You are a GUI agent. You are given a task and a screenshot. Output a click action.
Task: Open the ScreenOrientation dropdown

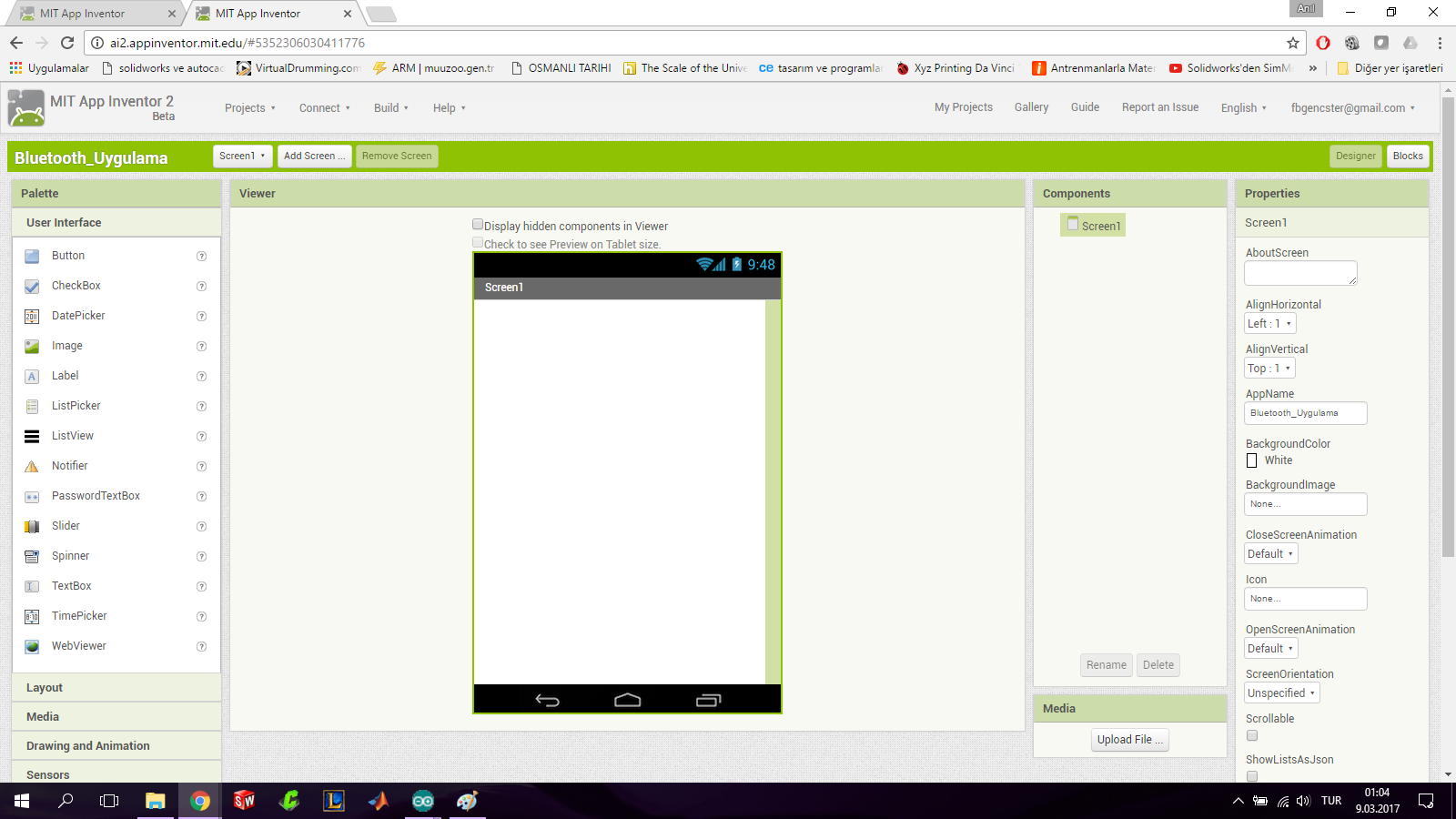point(1281,693)
